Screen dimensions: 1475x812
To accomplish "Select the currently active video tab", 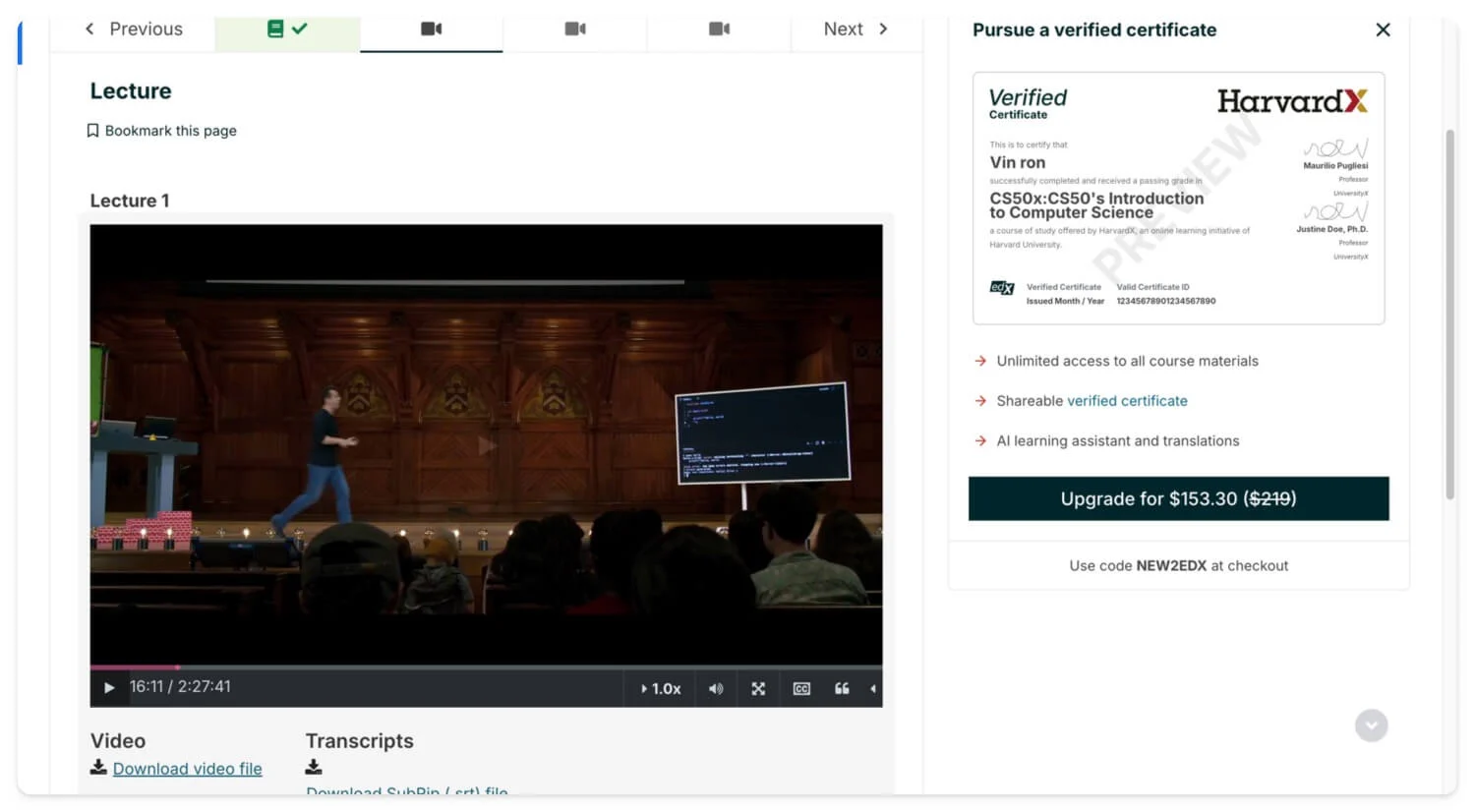I will [x=431, y=29].
